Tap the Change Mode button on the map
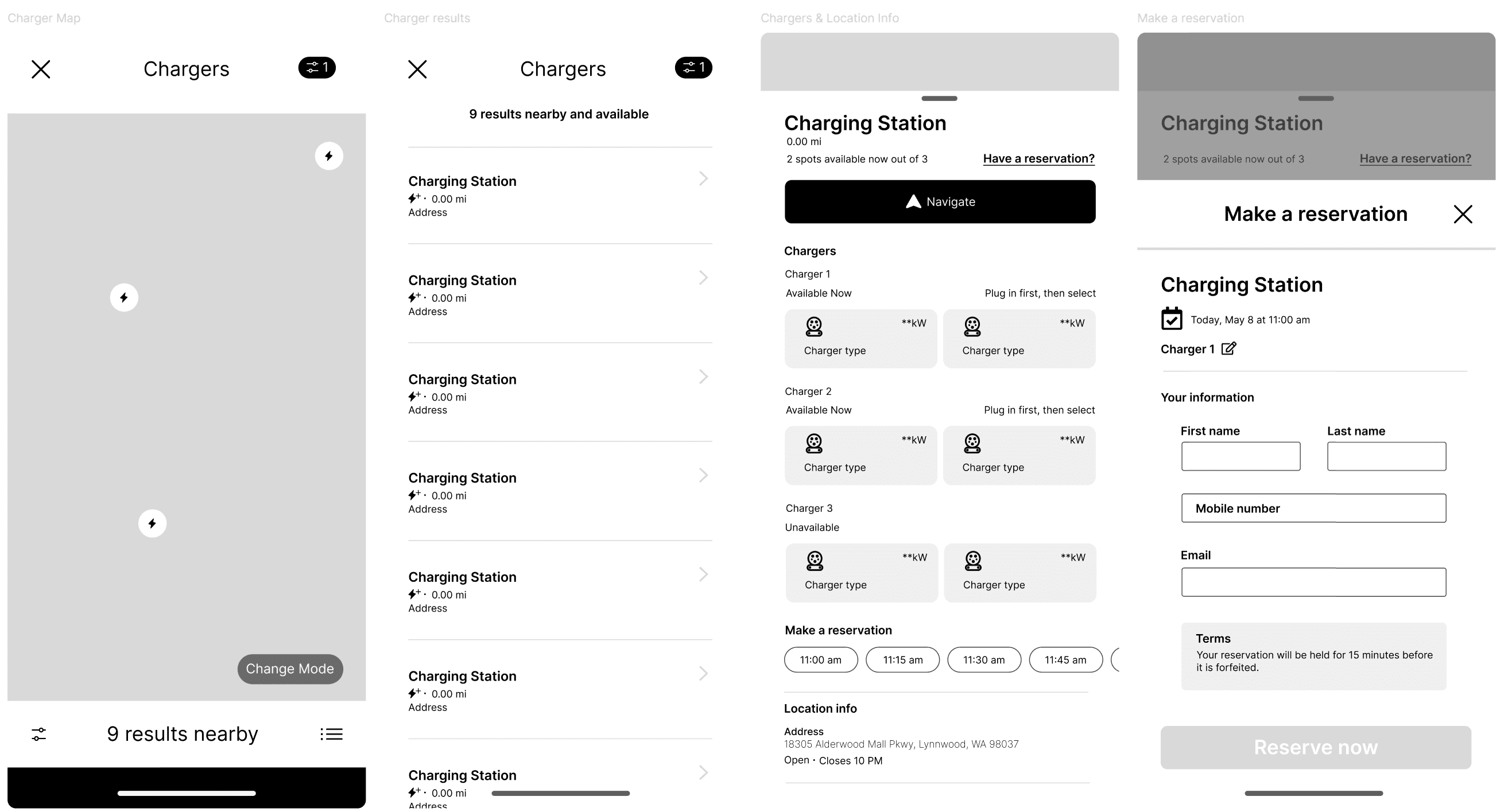Viewport: 1508px width, 812px height. (289, 669)
